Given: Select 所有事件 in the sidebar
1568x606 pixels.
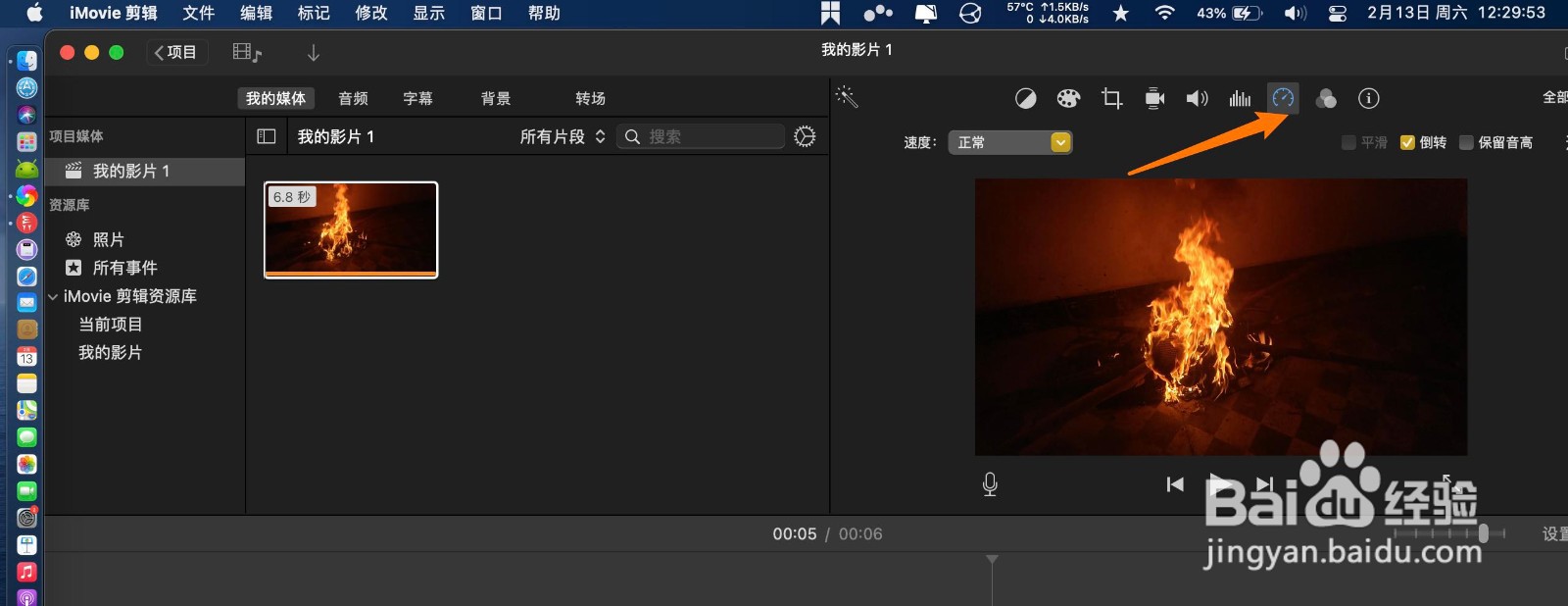Looking at the screenshot, I should click(124, 268).
